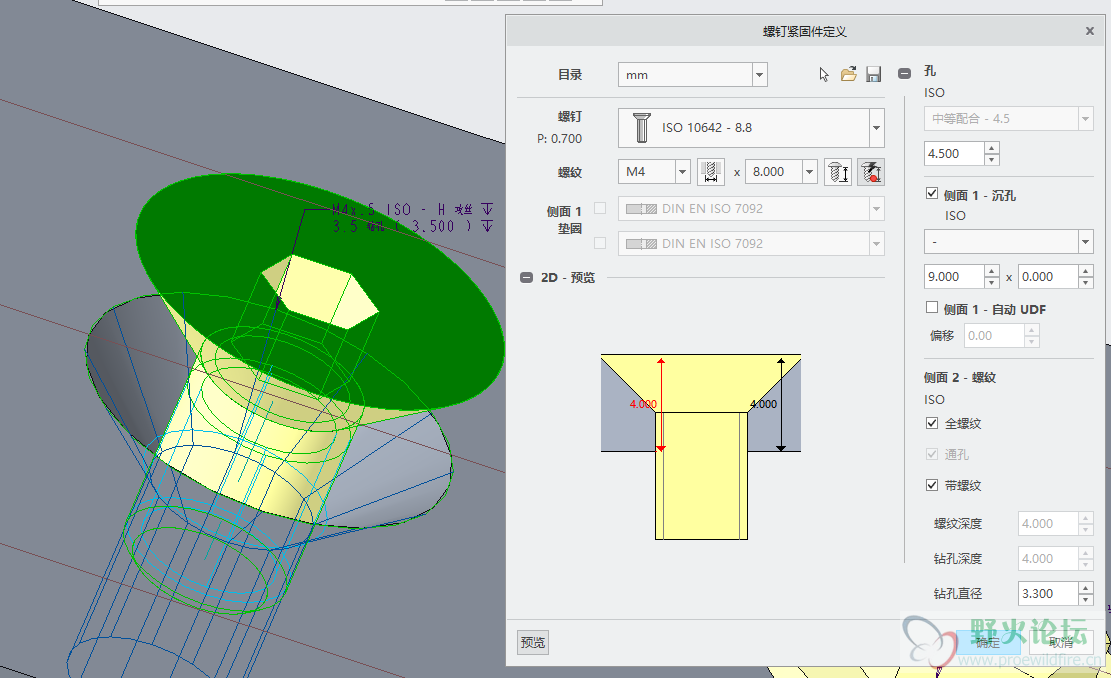Collapse the 2D - 预览 section
1111x678 pixels.
point(526,278)
